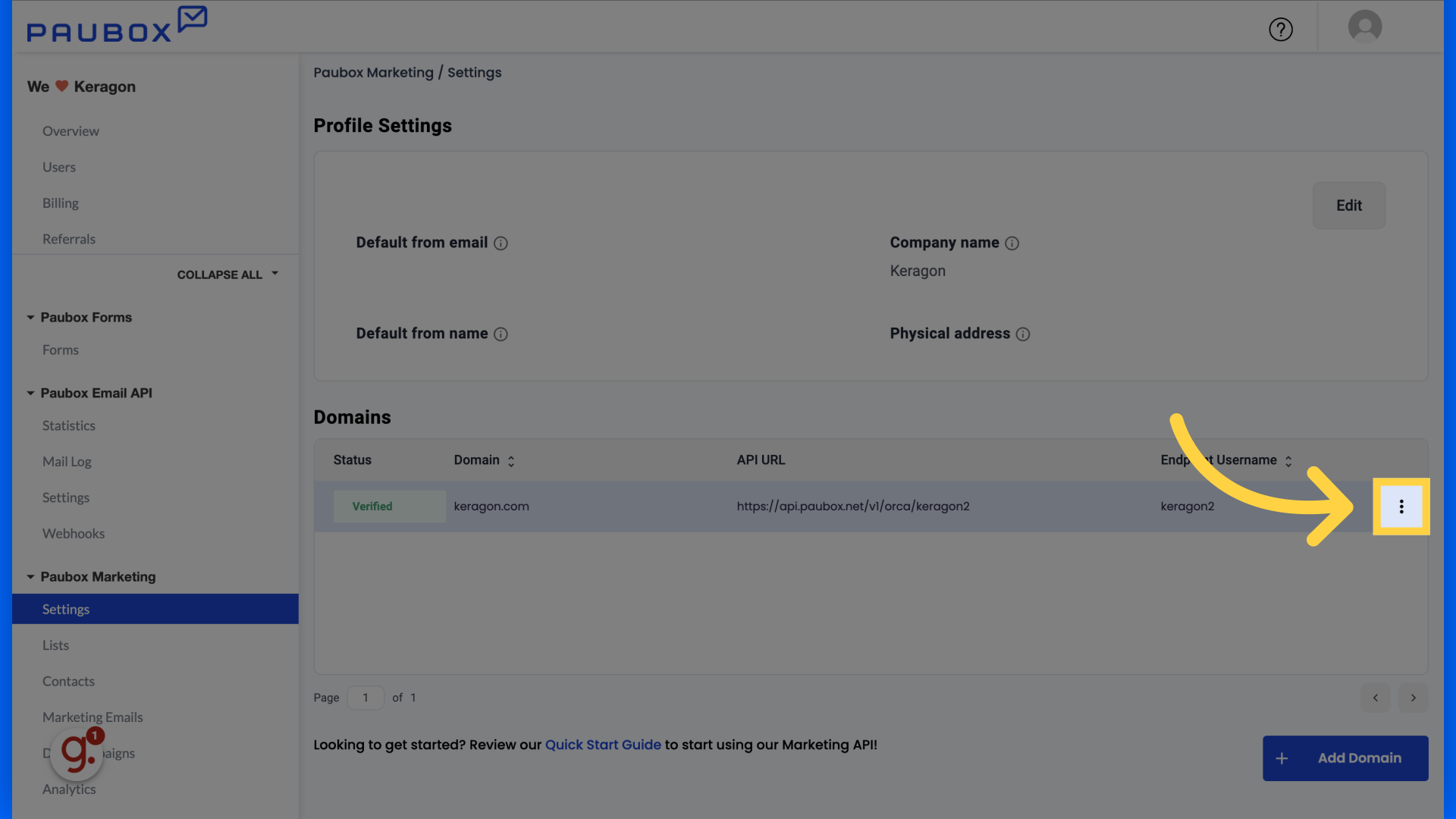Show info for Company name

(1012, 243)
